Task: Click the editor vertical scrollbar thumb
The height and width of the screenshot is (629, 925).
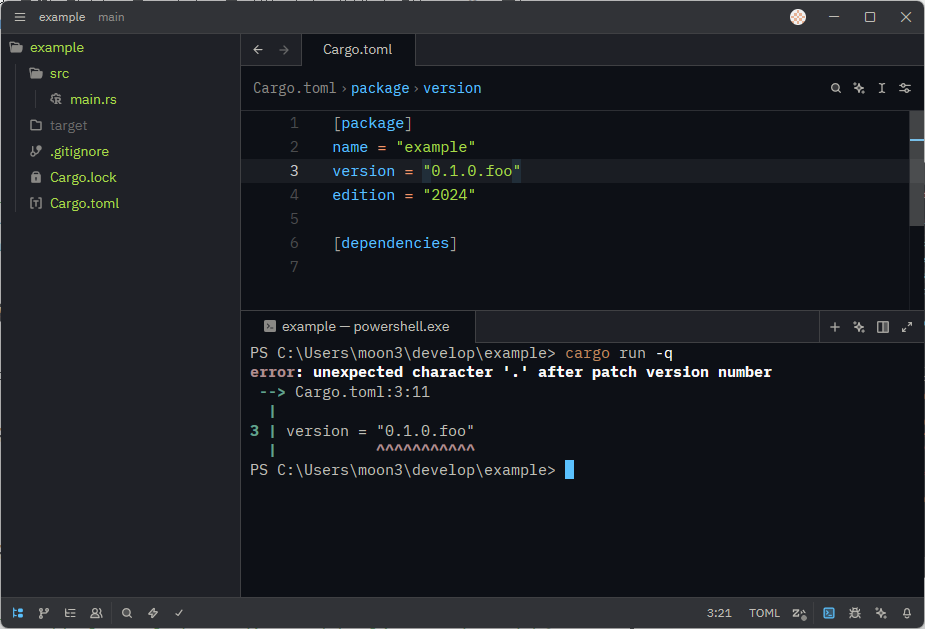Action: click(x=916, y=168)
